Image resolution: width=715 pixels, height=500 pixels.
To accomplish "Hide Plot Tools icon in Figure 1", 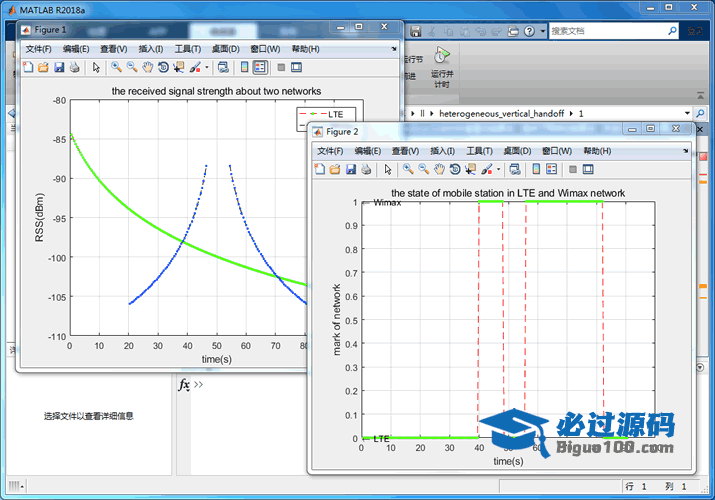I will tap(281, 67).
